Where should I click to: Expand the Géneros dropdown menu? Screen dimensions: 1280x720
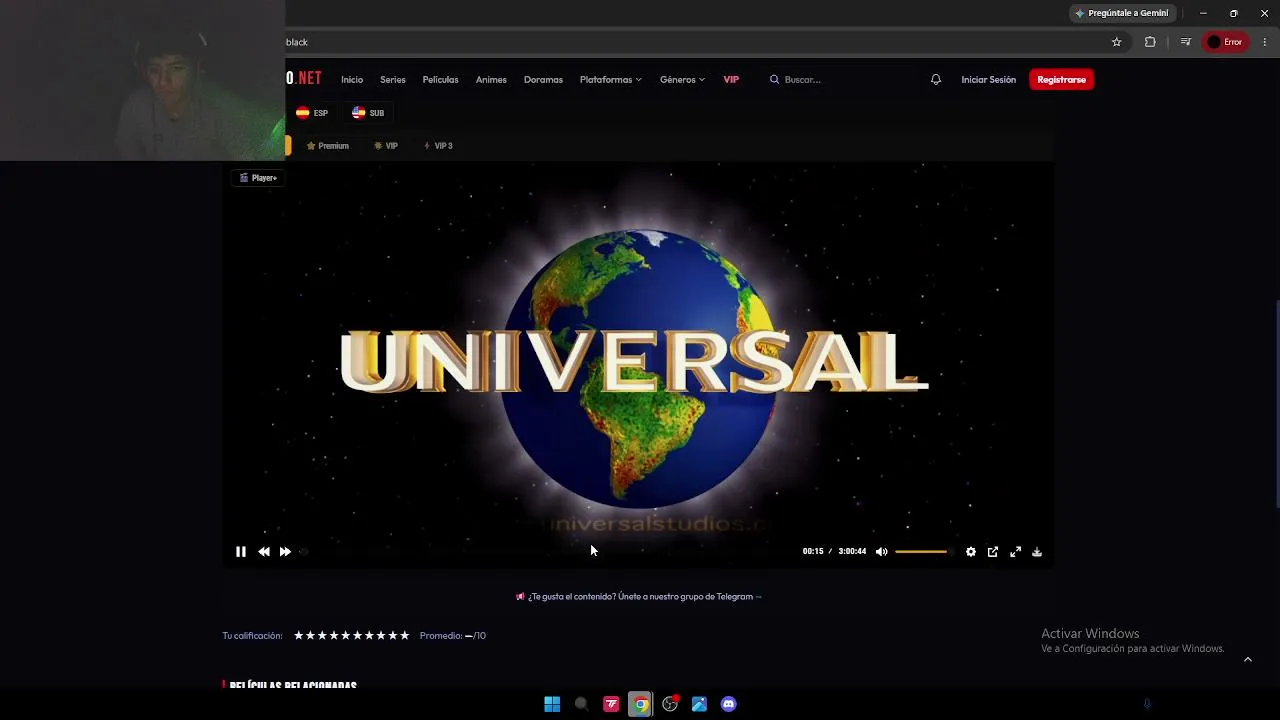point(682,80)
